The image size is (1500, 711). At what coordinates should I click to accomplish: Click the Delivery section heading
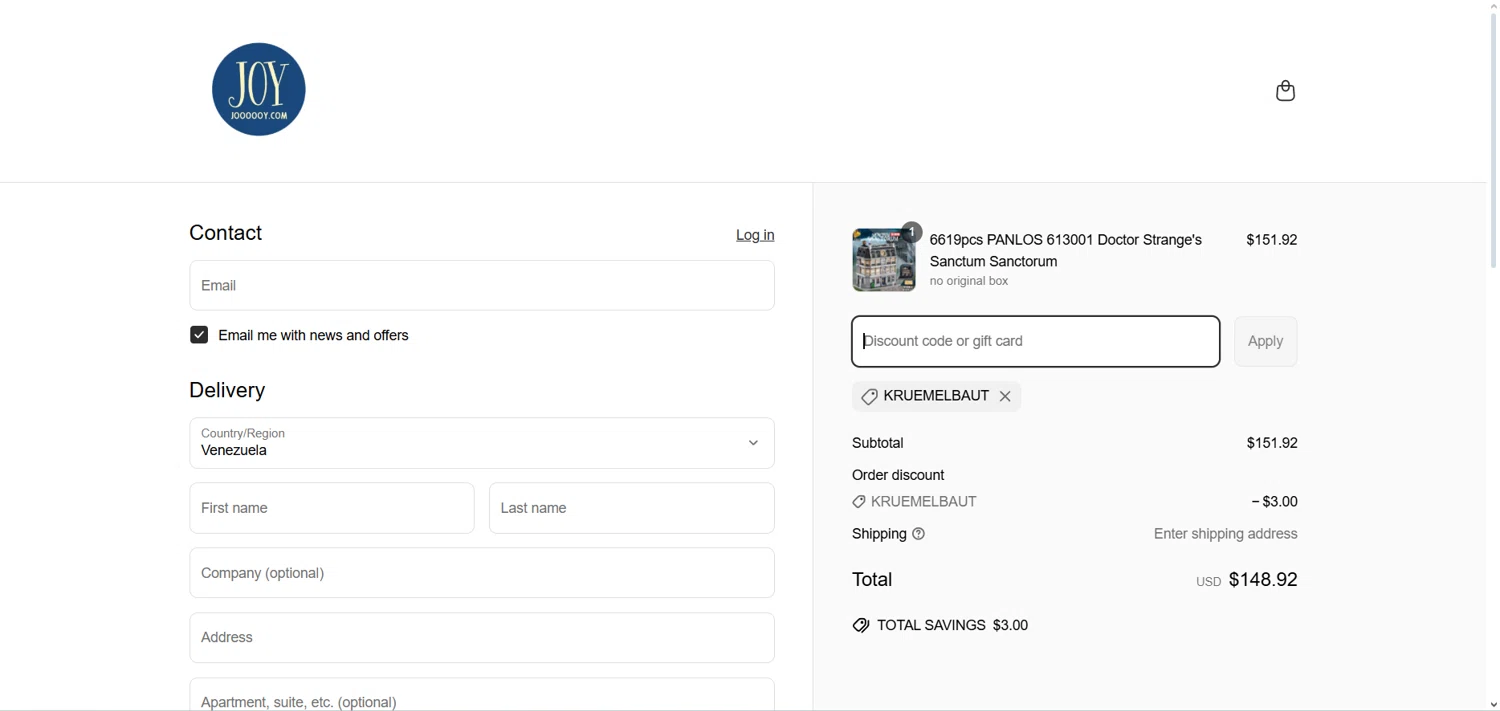pyautogui.click(x=227, y=391)
